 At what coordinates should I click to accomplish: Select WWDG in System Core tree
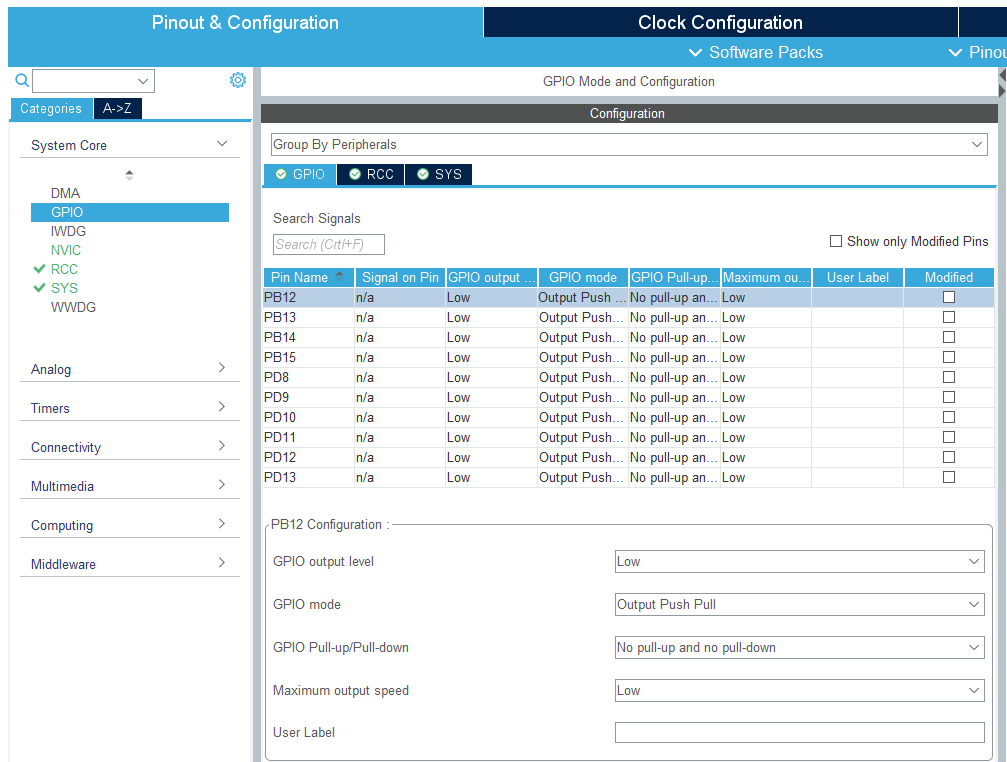pyautogui.click(x=73, y=307)
